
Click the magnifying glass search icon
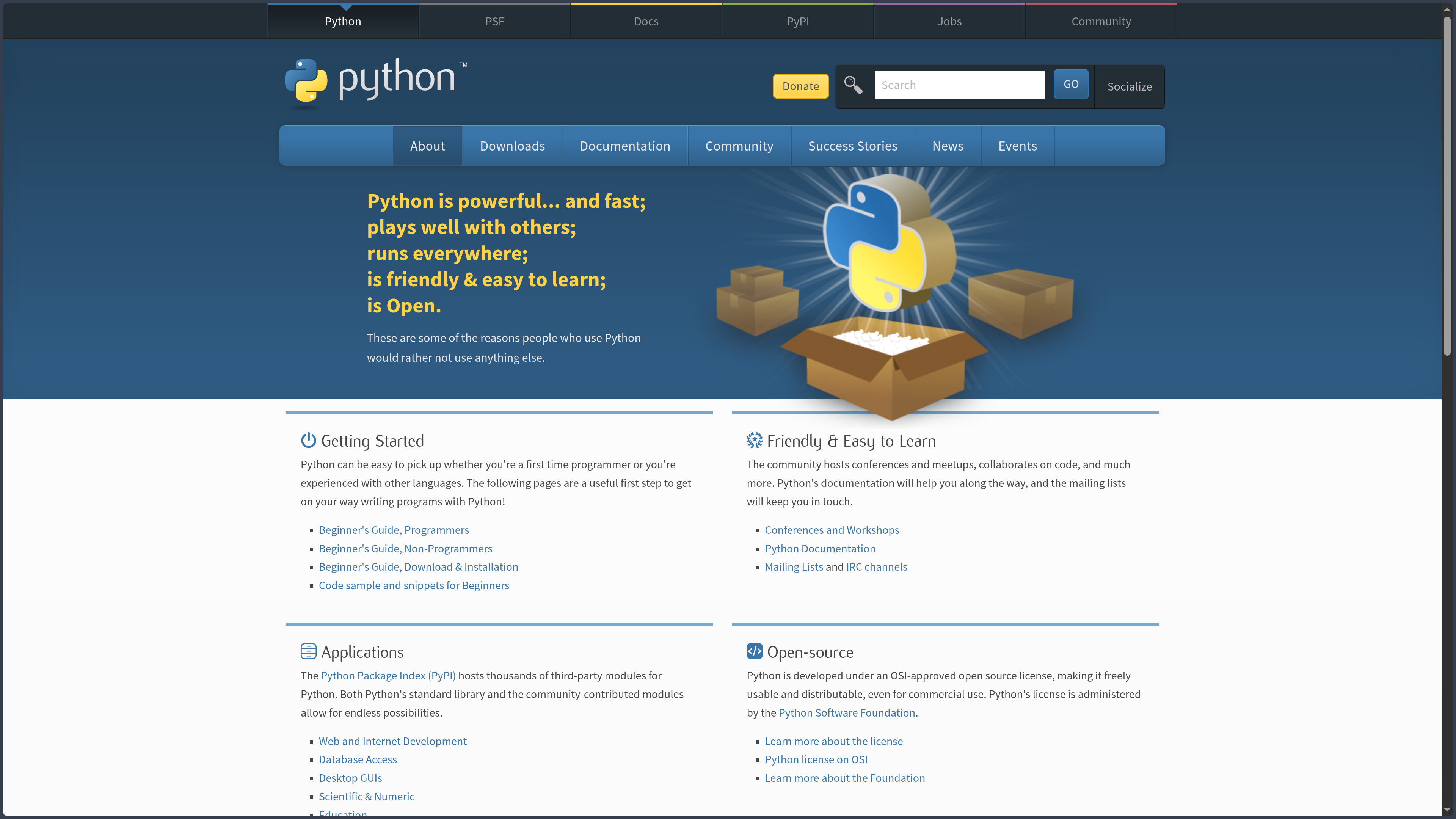tap(853, 85)
